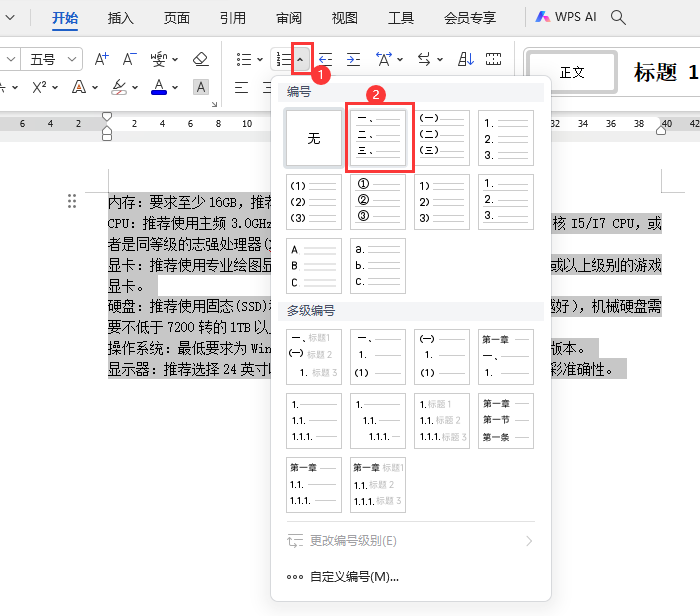
Task: Switch to the 引用 tab
Action: (x=233, y=18)
